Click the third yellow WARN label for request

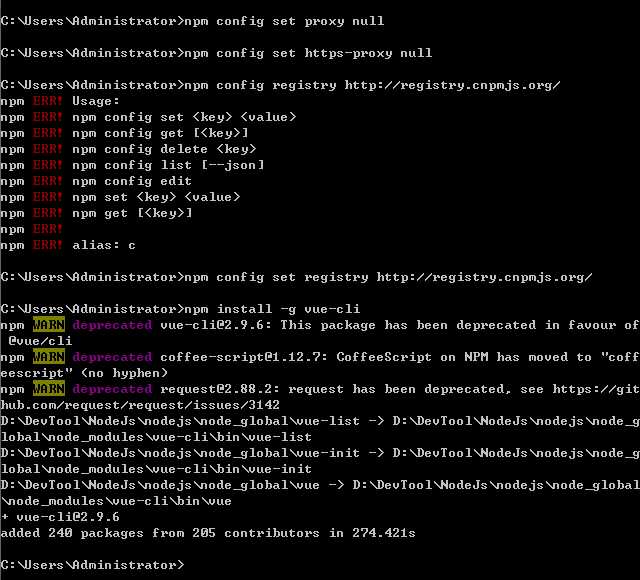point(49,389)
